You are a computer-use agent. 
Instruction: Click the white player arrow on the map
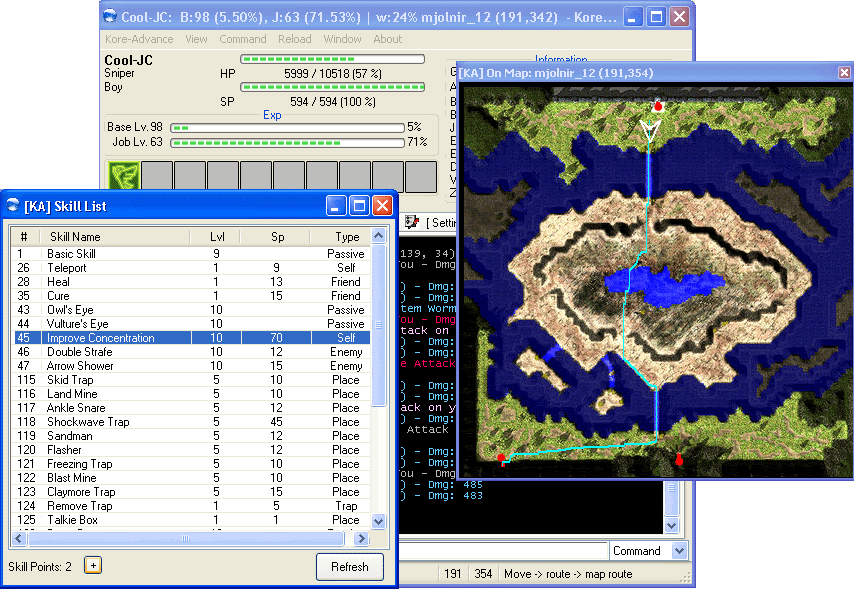650,131
